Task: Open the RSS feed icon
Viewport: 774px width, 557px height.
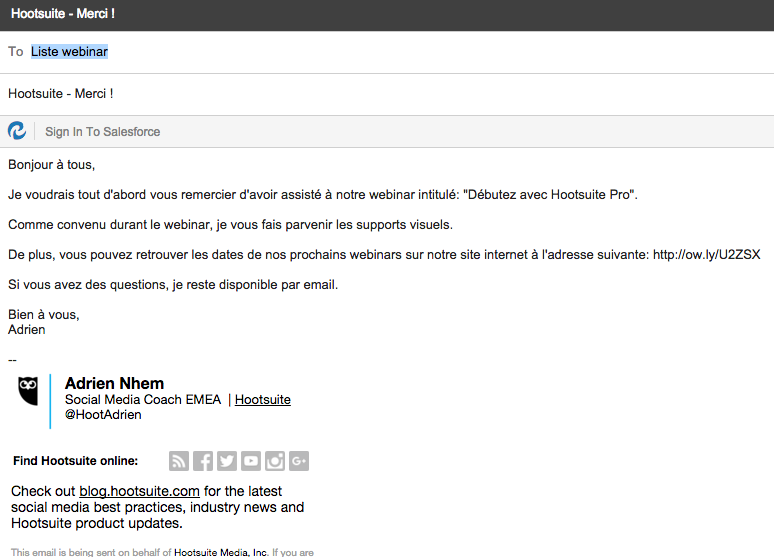Action: pyautogui.click(x=179, y=461)
